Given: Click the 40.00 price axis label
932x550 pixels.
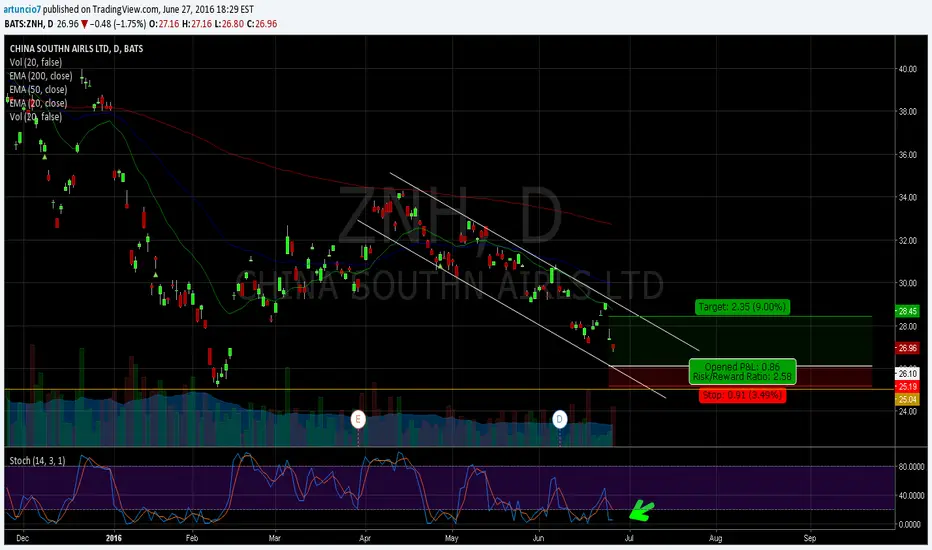Looking at the screenshot, I should pos(907,69).
